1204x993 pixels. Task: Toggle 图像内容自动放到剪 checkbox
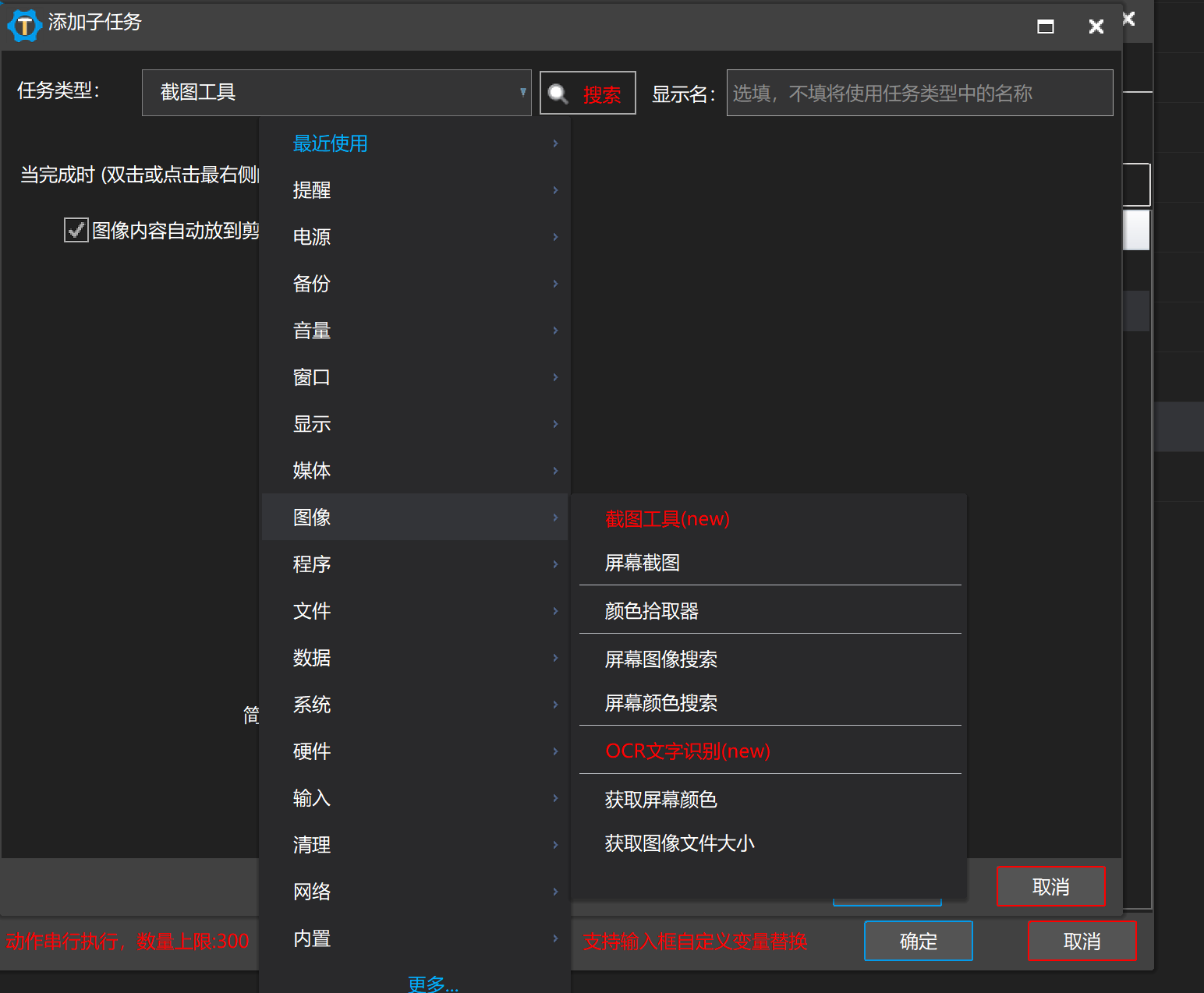[76, 230]
